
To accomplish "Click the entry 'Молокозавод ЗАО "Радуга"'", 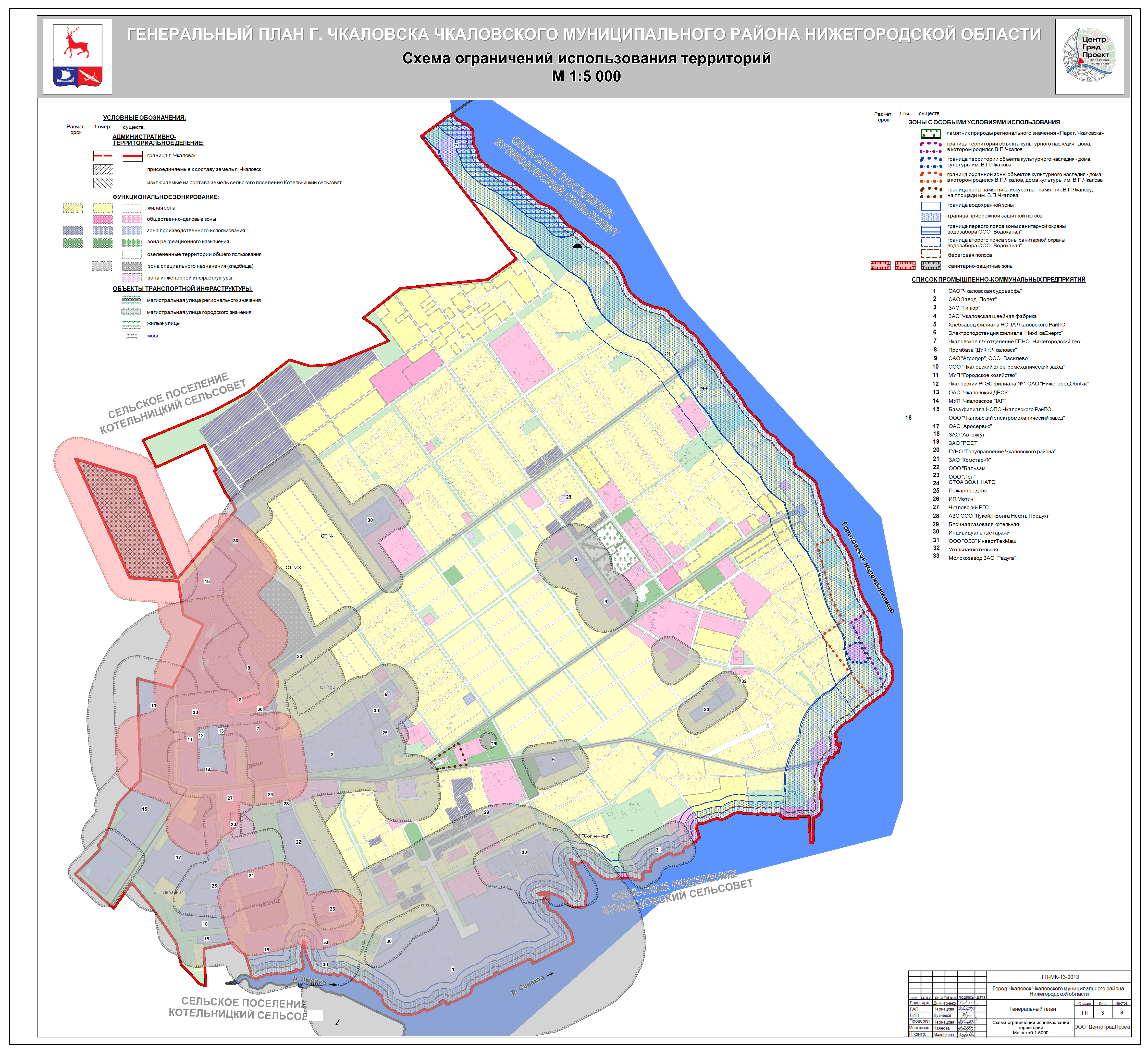I will [982, 558].
